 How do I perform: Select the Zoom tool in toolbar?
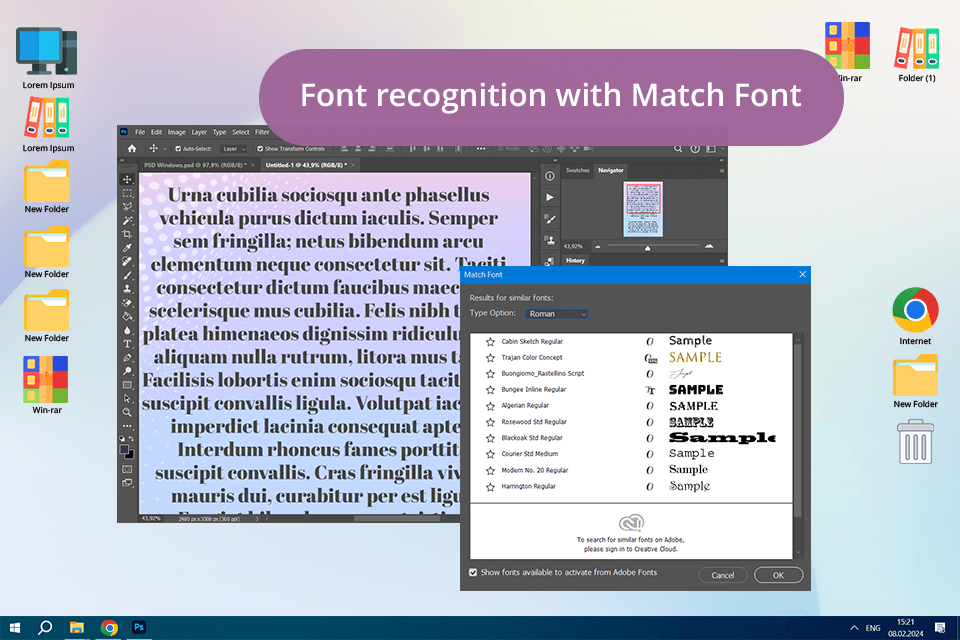pos(127,412)
